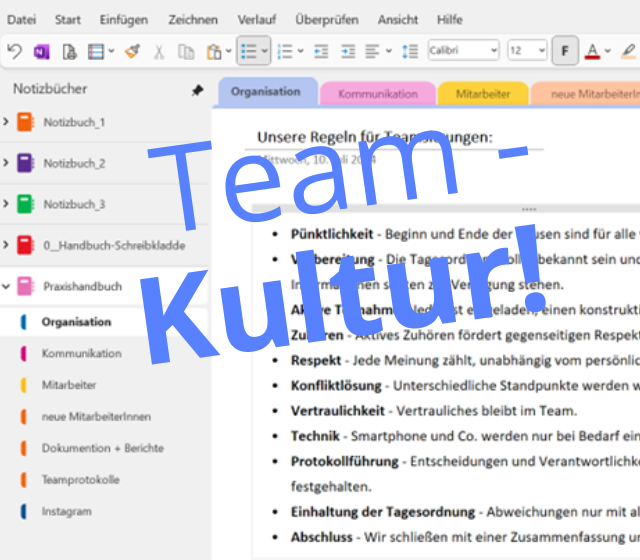Click the paragraph alignment icon
The height and width of the screenshot is (560, 640).
(x=372, y=51)
